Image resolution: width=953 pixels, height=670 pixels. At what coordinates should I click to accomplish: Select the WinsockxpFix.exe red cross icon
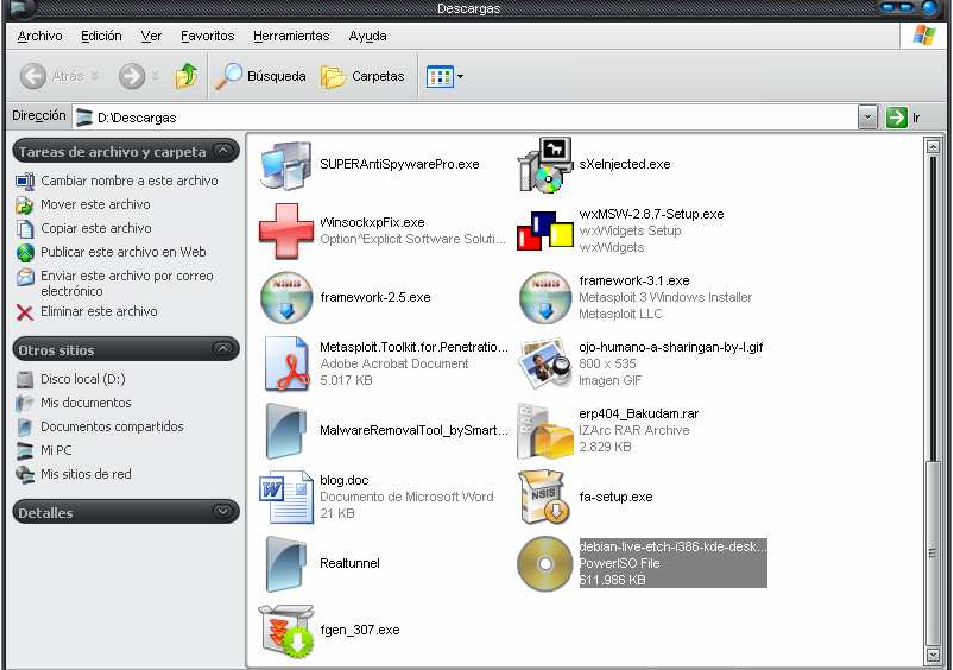click(x=285, y=231)
